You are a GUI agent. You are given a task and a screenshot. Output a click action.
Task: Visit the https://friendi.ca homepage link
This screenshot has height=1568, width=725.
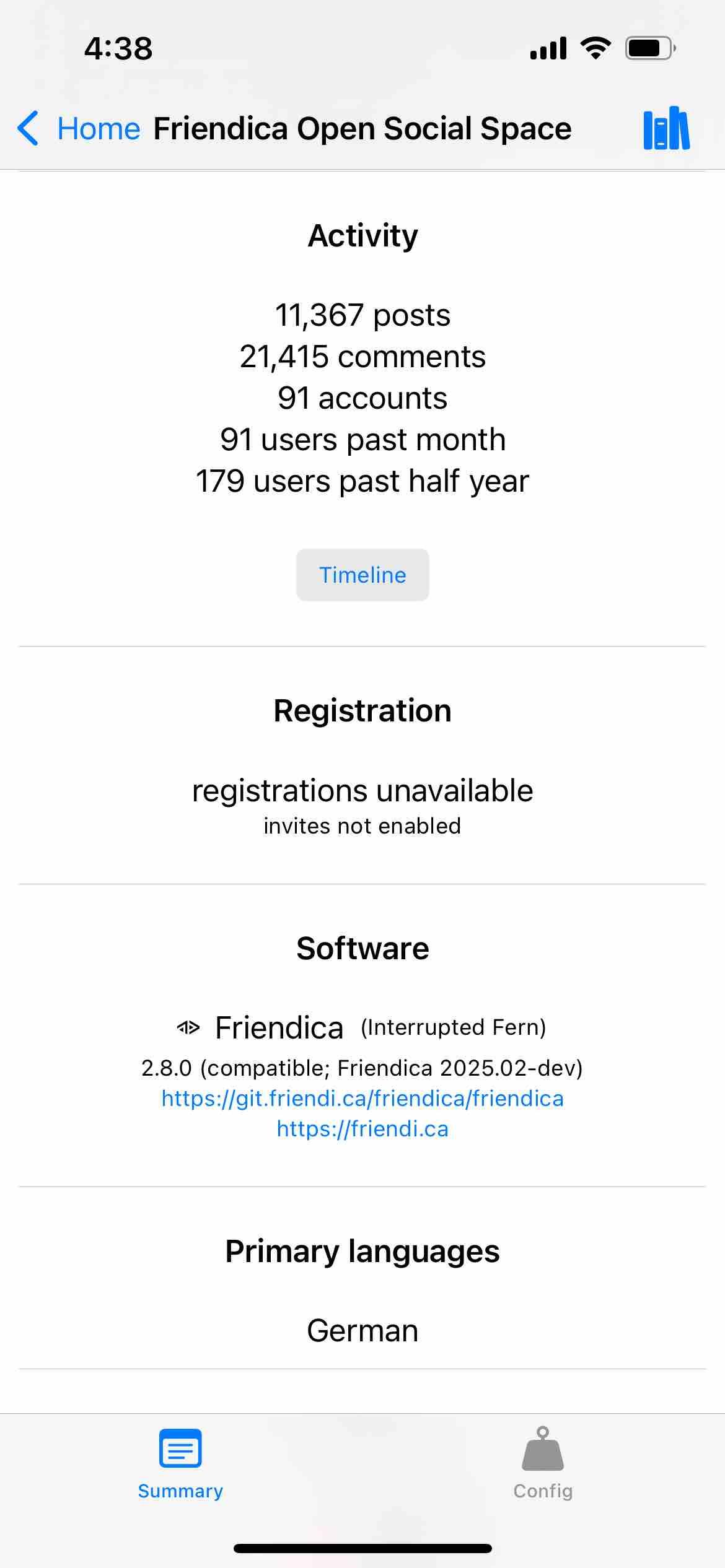pyautogui.click(x=362, y=1129)
